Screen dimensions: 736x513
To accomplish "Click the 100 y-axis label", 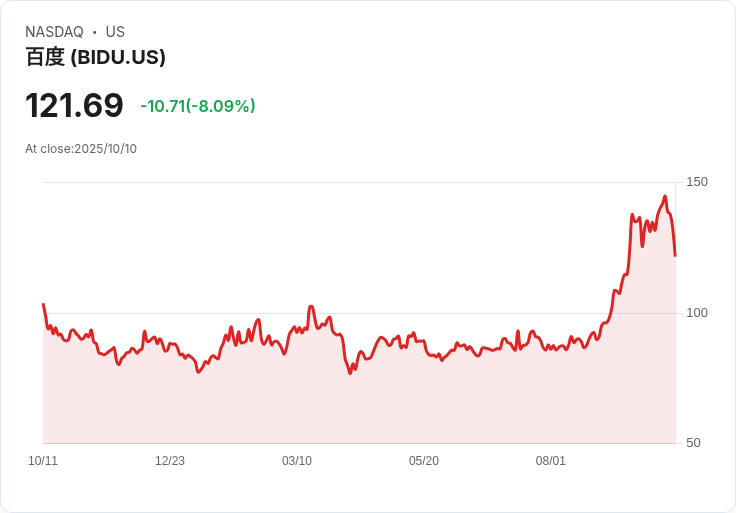I will (697, 313).
